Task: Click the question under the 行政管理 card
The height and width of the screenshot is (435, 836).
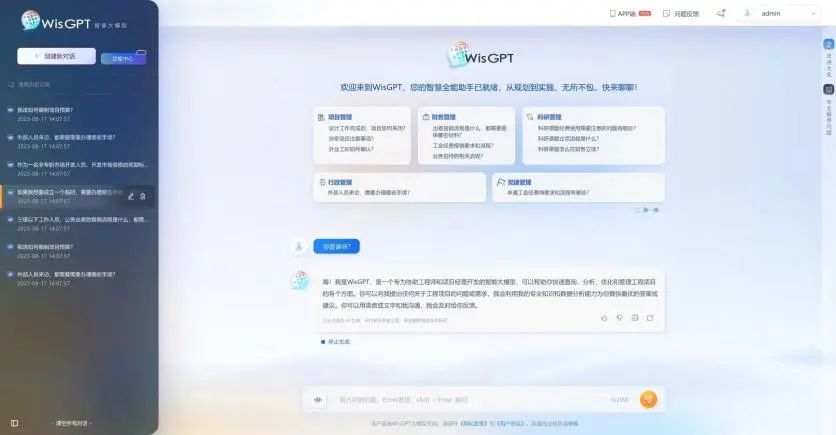Action: pos(369,192)
